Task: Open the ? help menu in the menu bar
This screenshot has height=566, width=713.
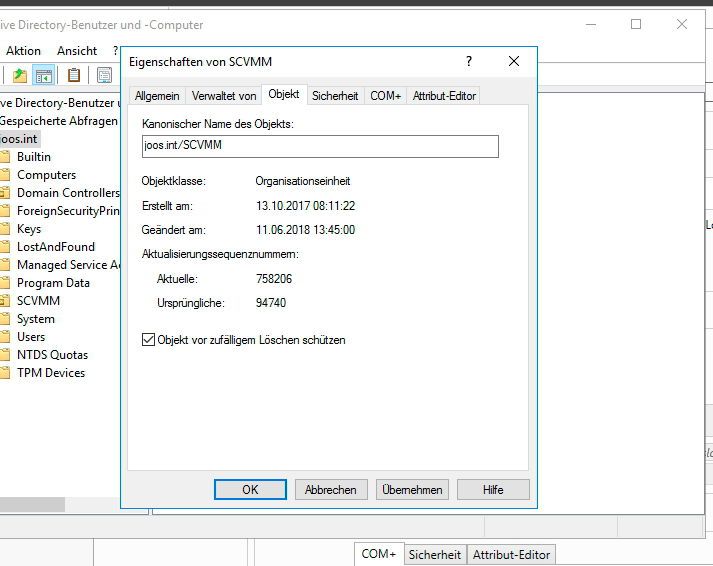Action: pos(115,51)
